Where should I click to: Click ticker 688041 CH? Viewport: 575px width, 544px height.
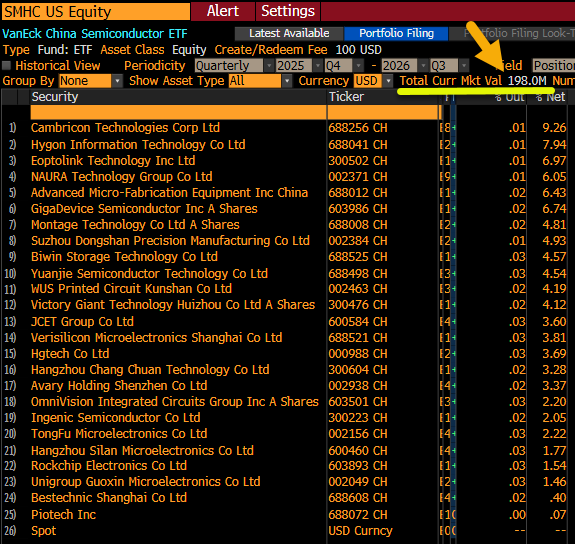point(358,145)
